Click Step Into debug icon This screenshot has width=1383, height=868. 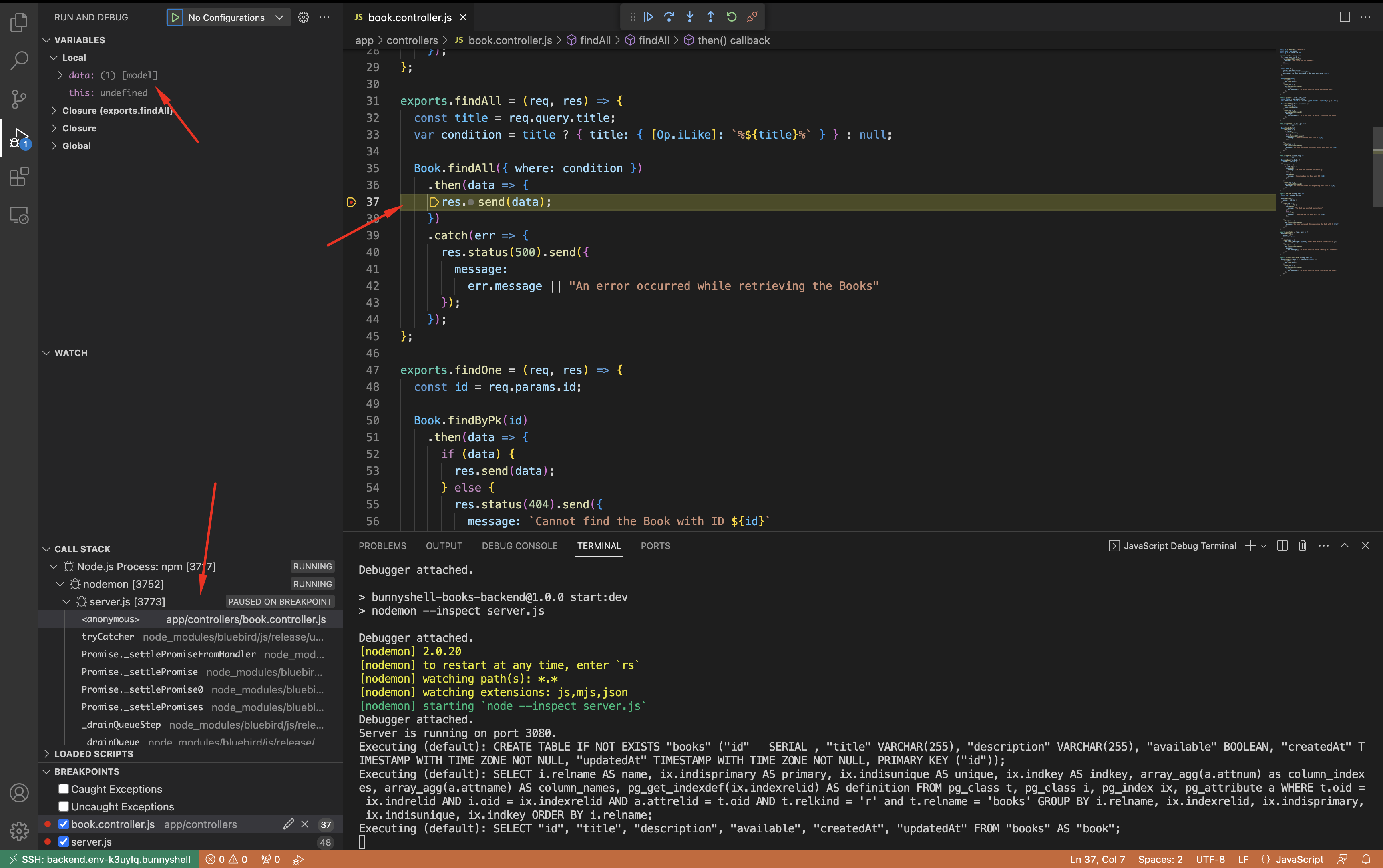pyautogui.click(x=689, y=17)
